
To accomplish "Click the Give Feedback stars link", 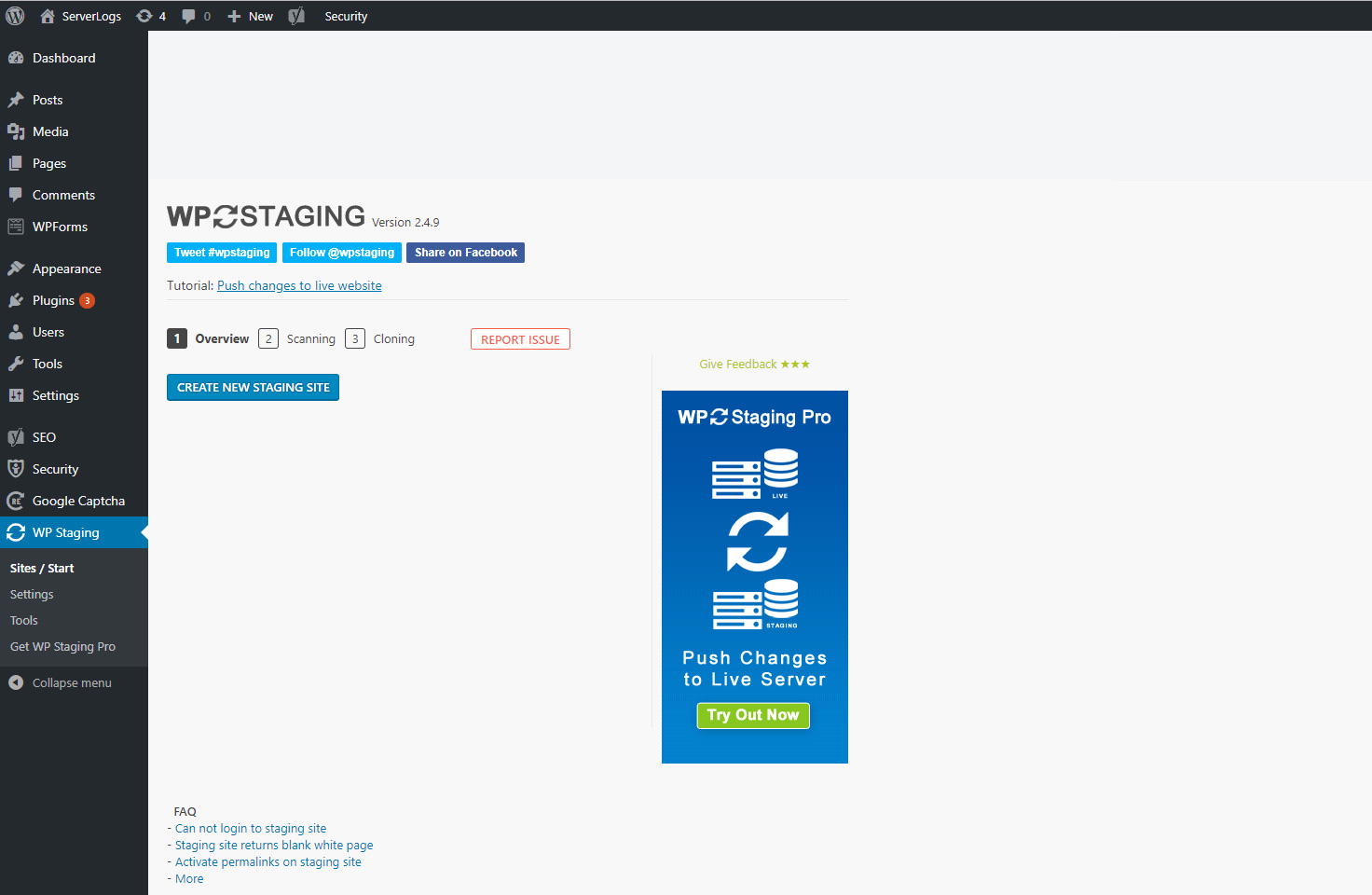I will [754, 364].
